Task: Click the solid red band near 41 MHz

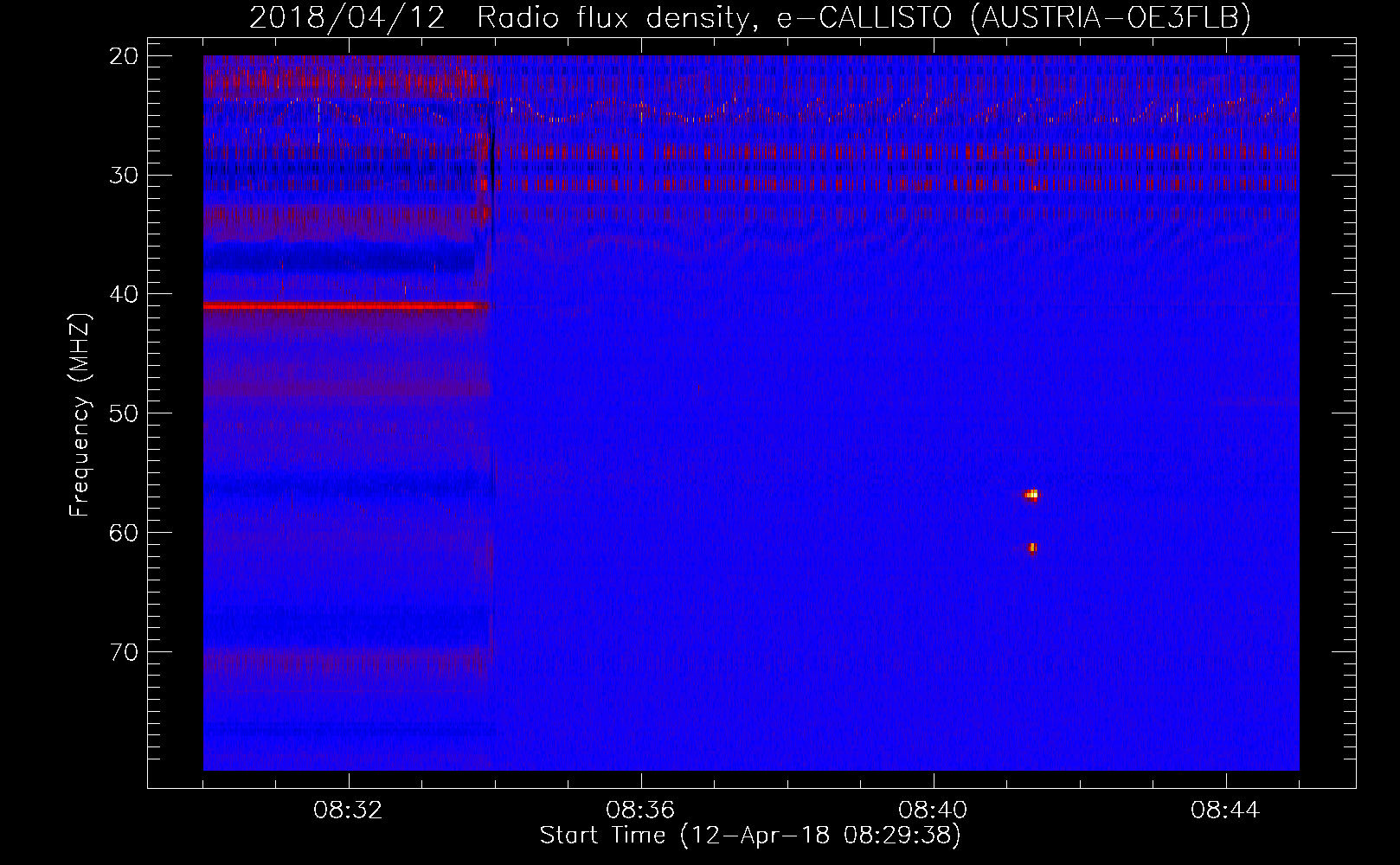Action: [x=346, y=306]
